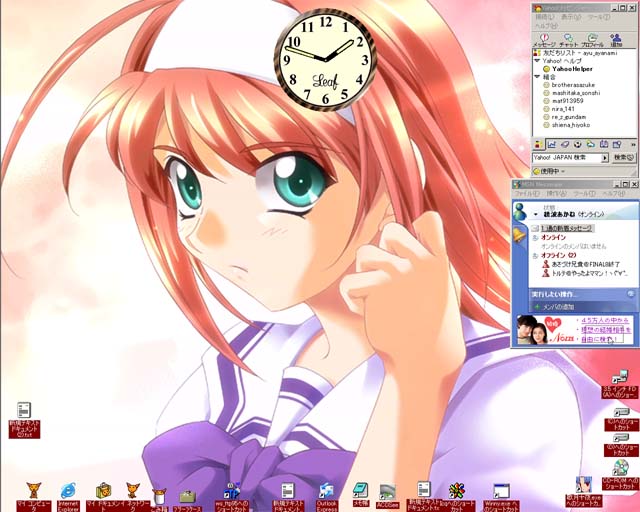
Task: Select the Internet Explorer desktop icon
Action: tap(68, 496)
